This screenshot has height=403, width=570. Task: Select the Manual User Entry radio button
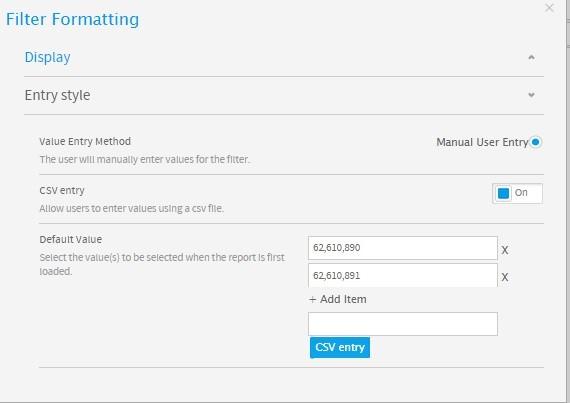(535, 142)
